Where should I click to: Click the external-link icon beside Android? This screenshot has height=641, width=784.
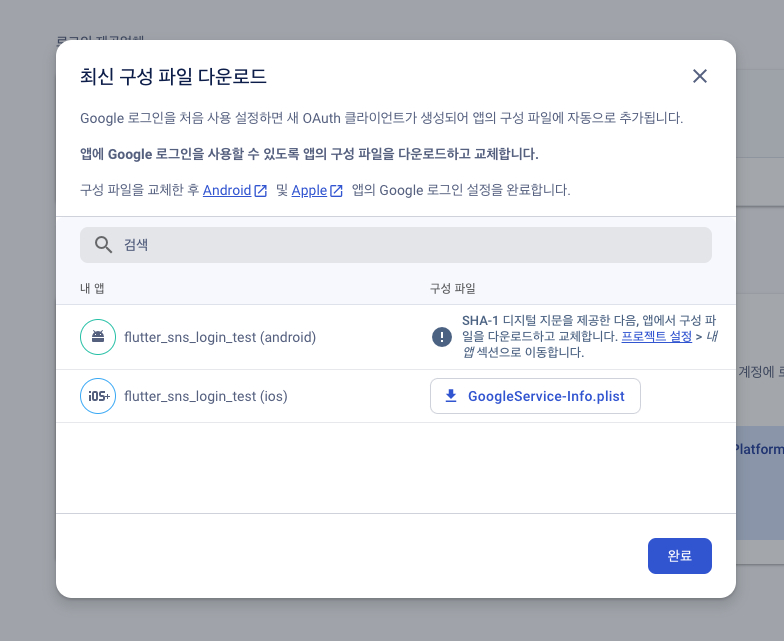pyautogui.click(x=260, y=190)
